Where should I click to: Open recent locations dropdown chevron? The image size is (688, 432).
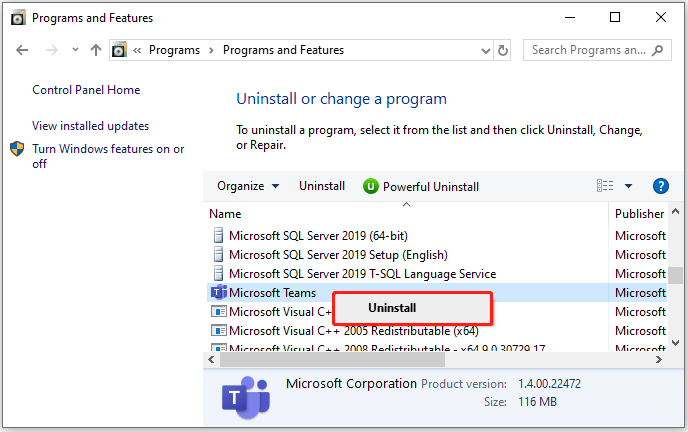click(x=75, y=50)
